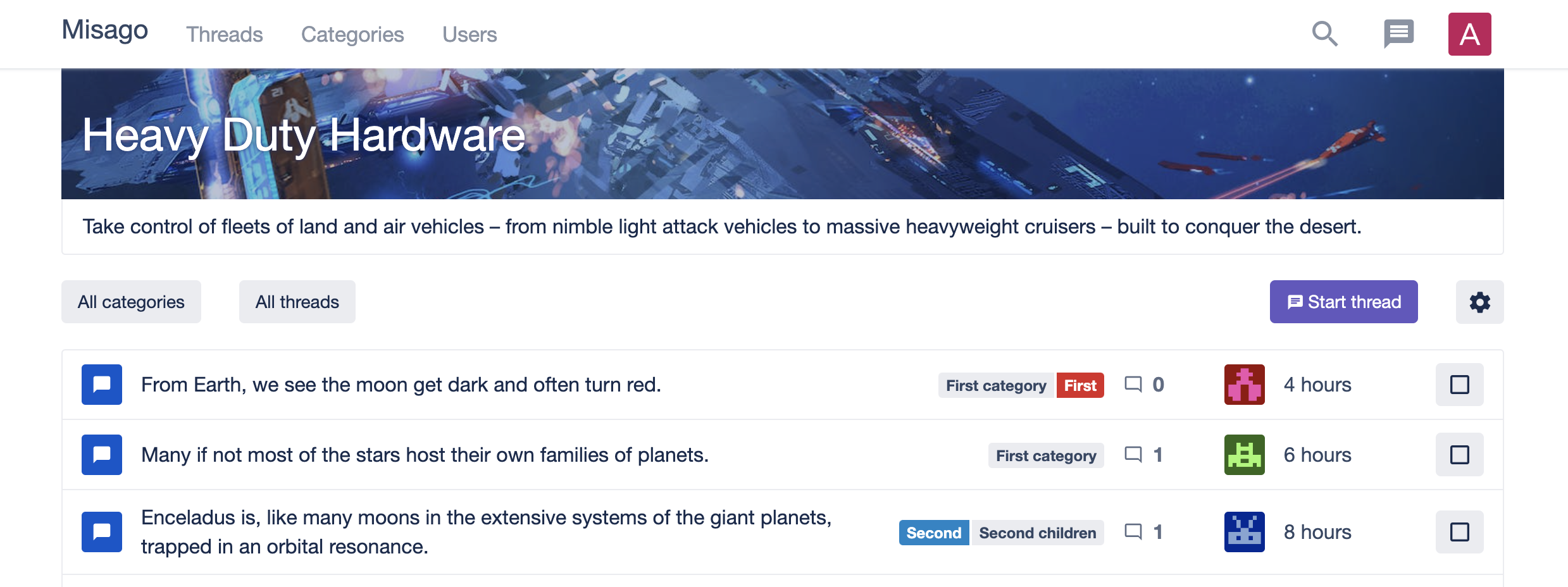Select checkbox for the moon thread
1568x587 pixels.
(1459, 385)
